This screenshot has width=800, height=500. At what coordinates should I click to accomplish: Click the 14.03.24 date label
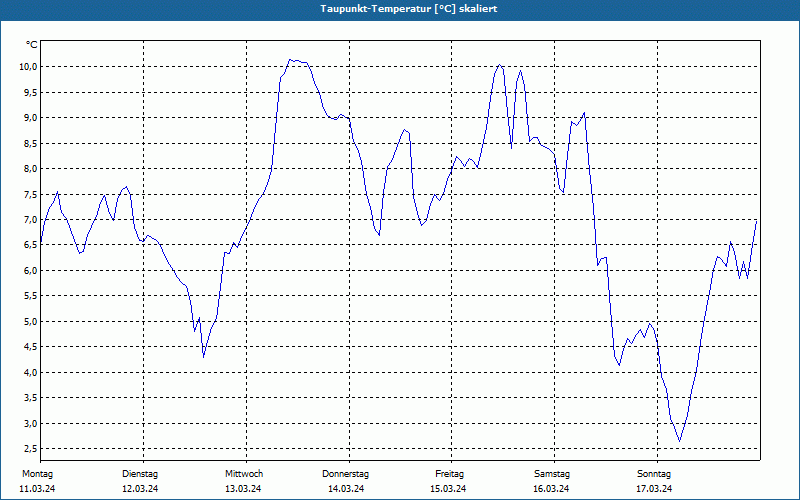pyautogui.click(x=346, y=489)
